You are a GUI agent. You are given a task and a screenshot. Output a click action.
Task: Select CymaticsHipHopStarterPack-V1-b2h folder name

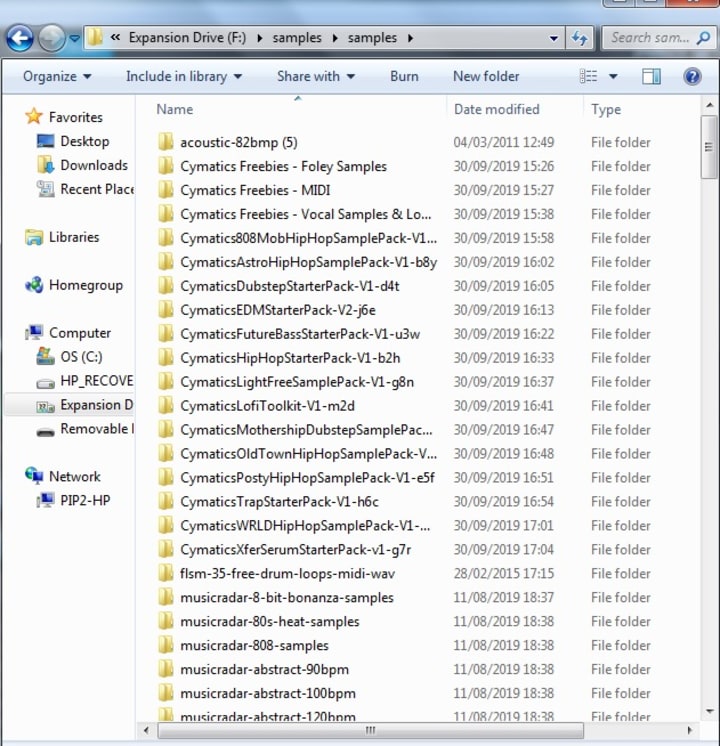(x=290, y=358)
